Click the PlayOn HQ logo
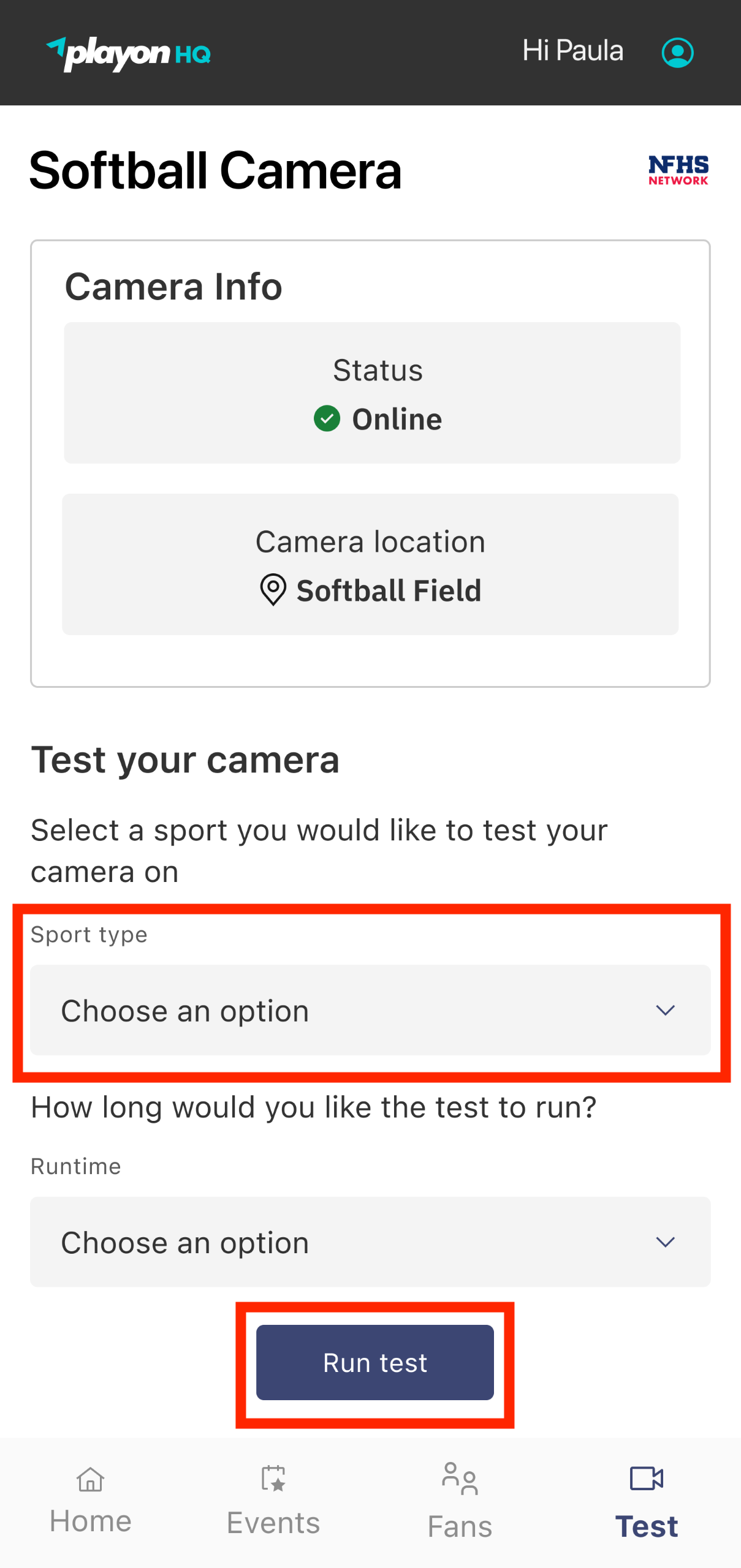Image resolution: width=741 pixels, height=1568 pixels. 127,52
